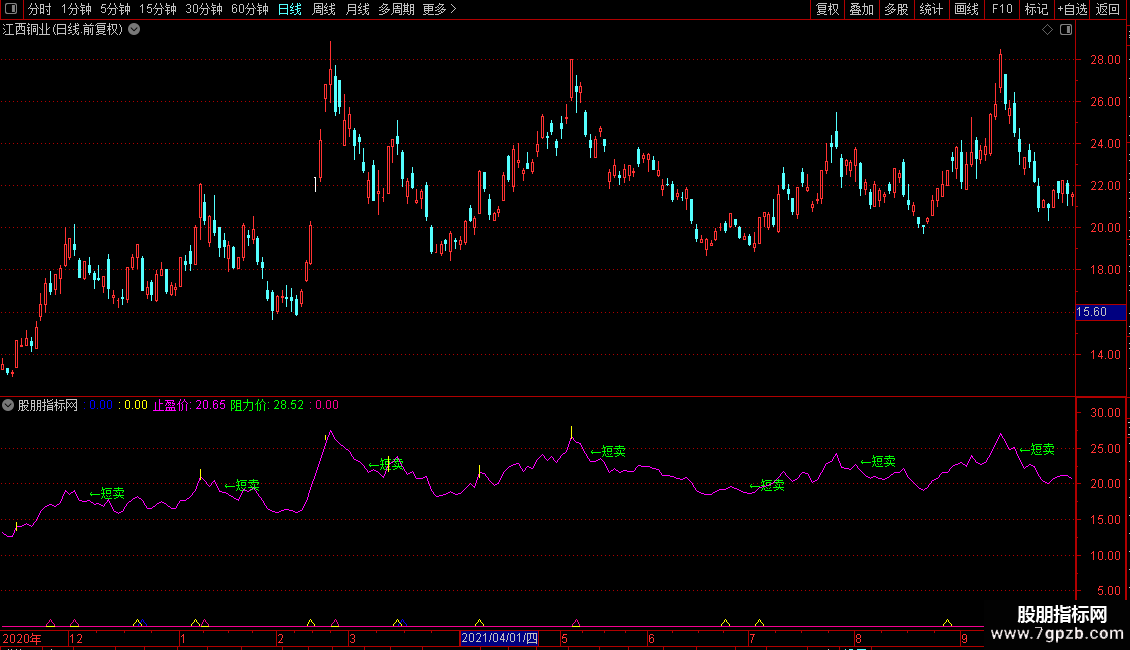Open the F10 company info button
Screen dimensions: 1130x650
[1002, 9]
